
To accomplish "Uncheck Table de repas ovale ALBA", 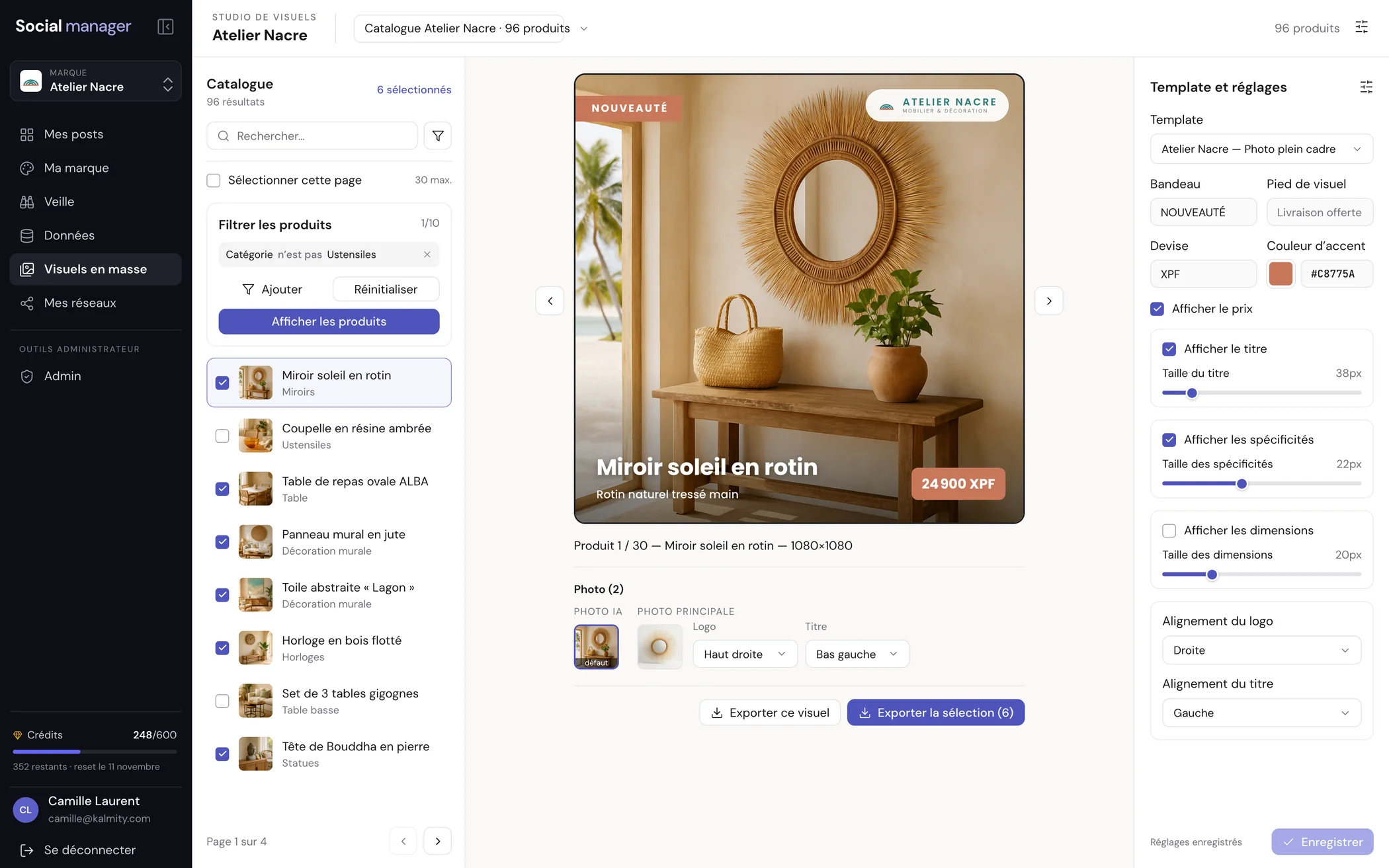I will pyautogui.click(x=222, y=489).
